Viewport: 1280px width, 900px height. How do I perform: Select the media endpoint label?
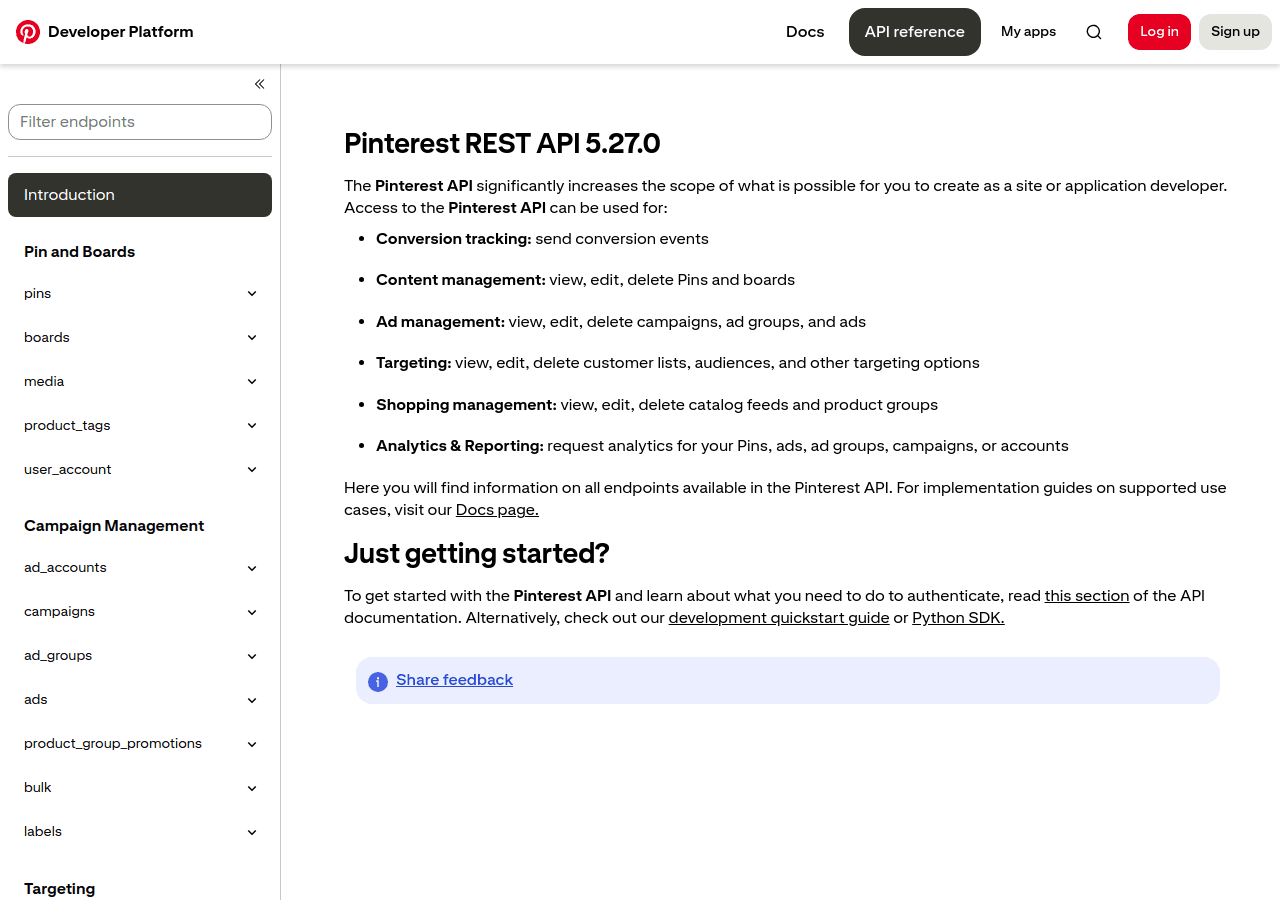(x=44, y=382)
